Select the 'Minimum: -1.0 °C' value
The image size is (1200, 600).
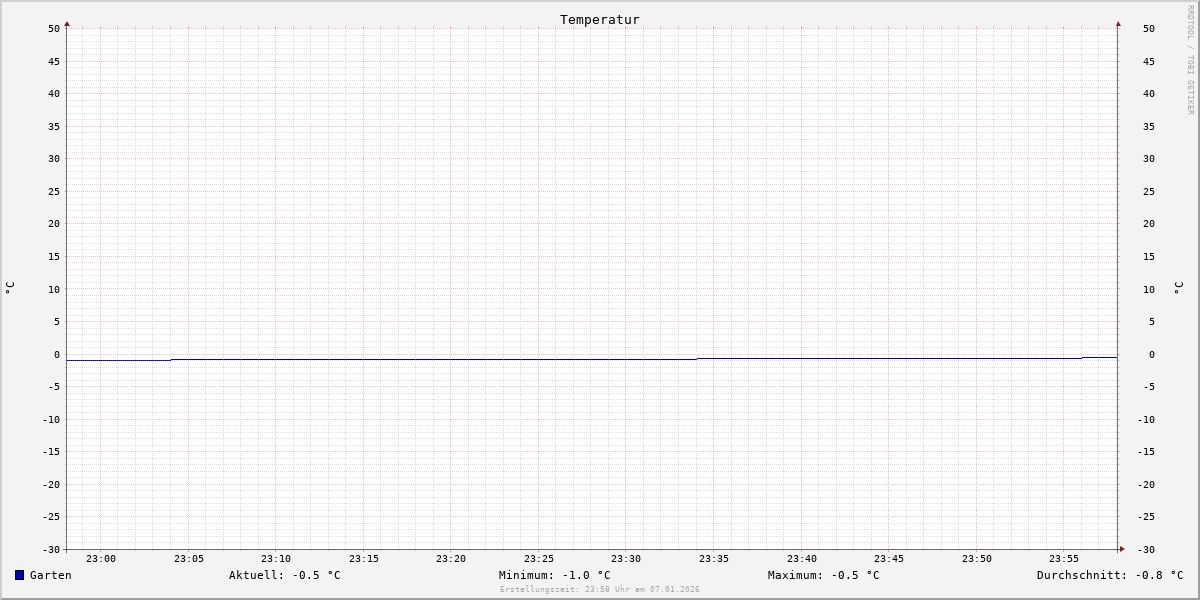[555, 575]
